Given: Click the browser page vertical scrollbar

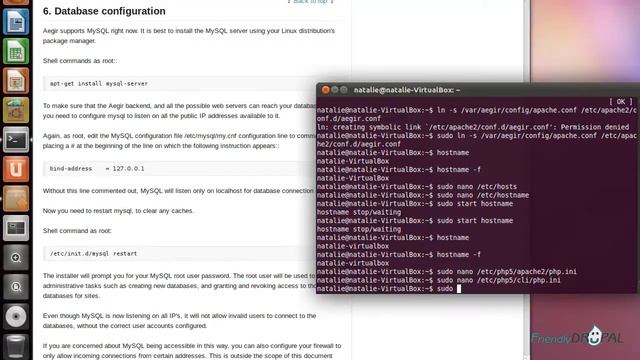Looking at the screenshot, I should pos(527,180).
